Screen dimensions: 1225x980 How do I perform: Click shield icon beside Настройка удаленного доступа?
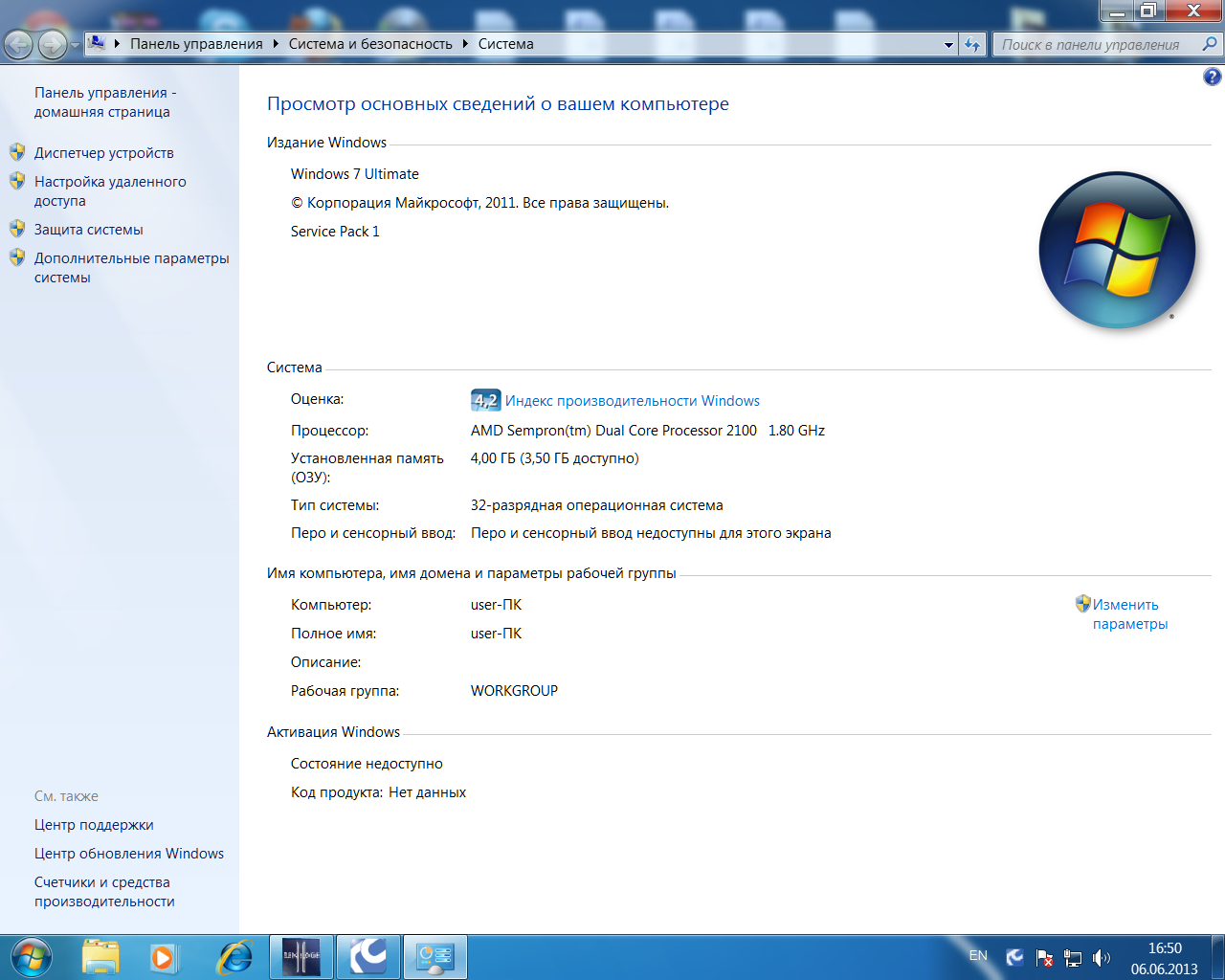coord(17,181)
